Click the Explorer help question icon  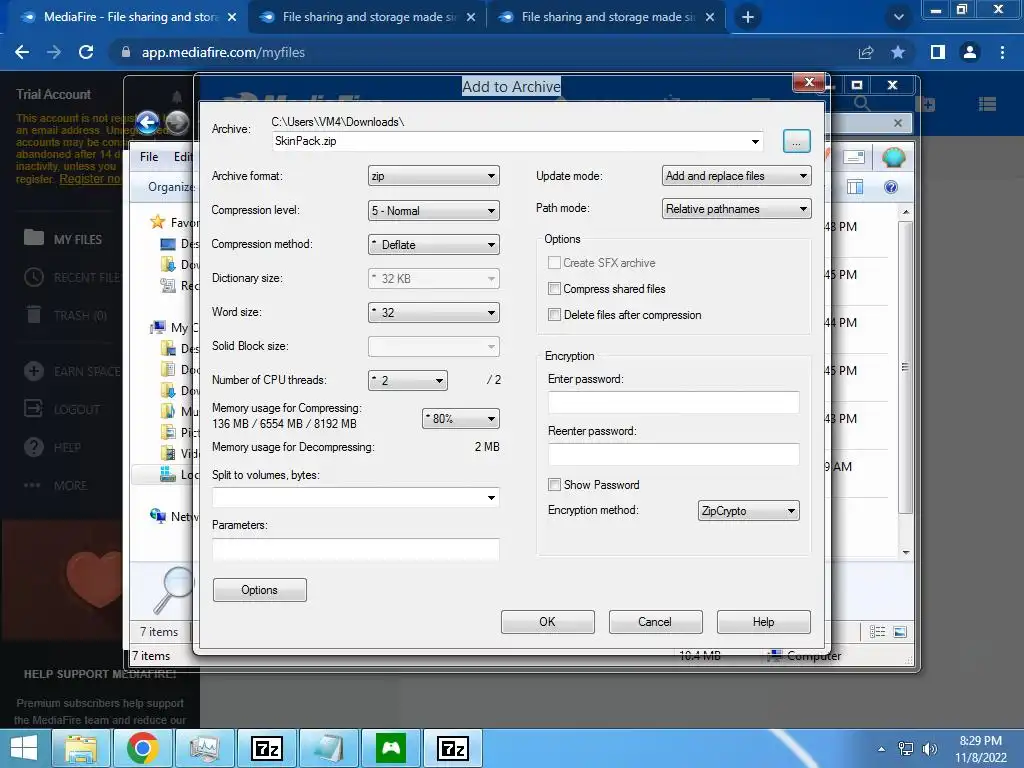891,187
